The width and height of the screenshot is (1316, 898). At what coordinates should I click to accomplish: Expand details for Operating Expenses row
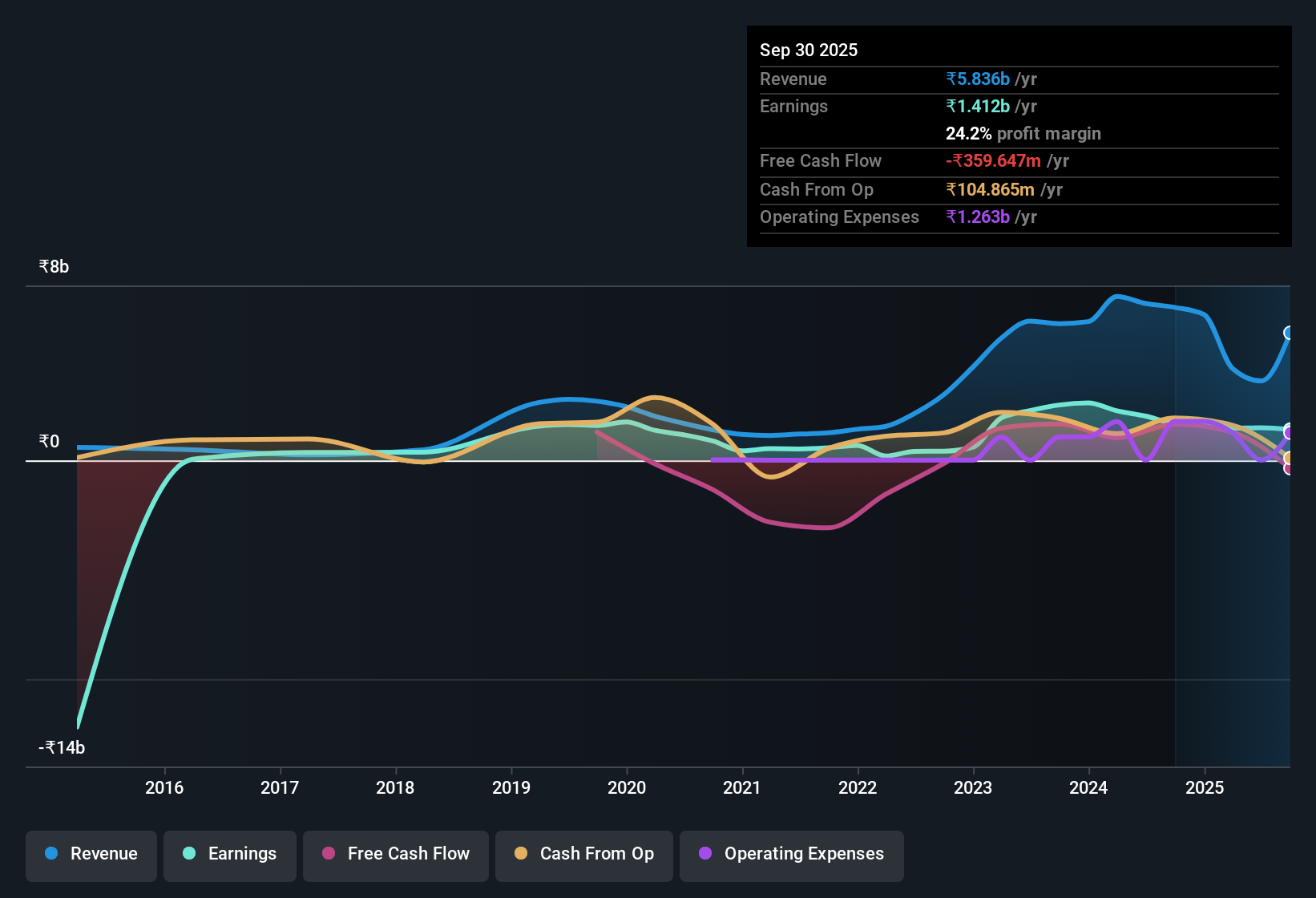840,216
